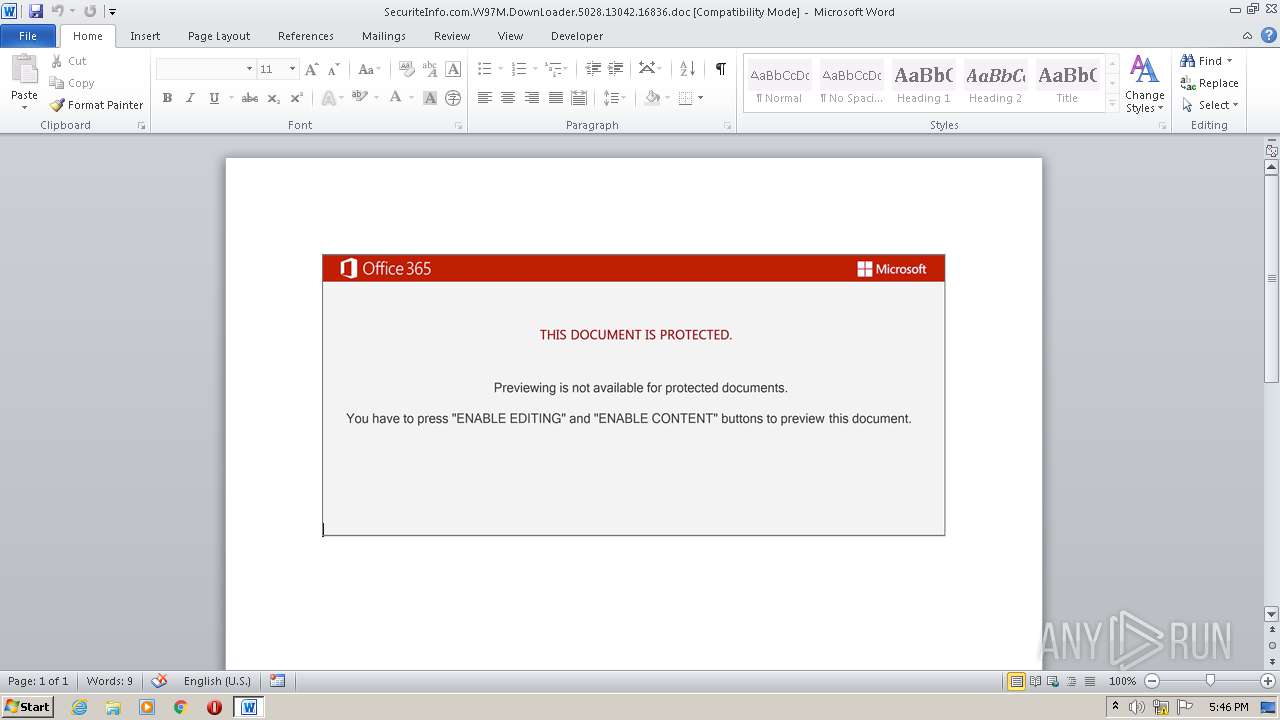Toggle Show/Hide paragraph marks
1280x720 pixels.
pyautogui.click(x=720, y=69)
